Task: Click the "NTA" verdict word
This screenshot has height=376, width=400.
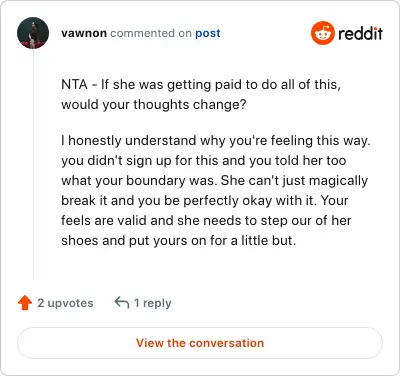Action: tap(74, 84)
